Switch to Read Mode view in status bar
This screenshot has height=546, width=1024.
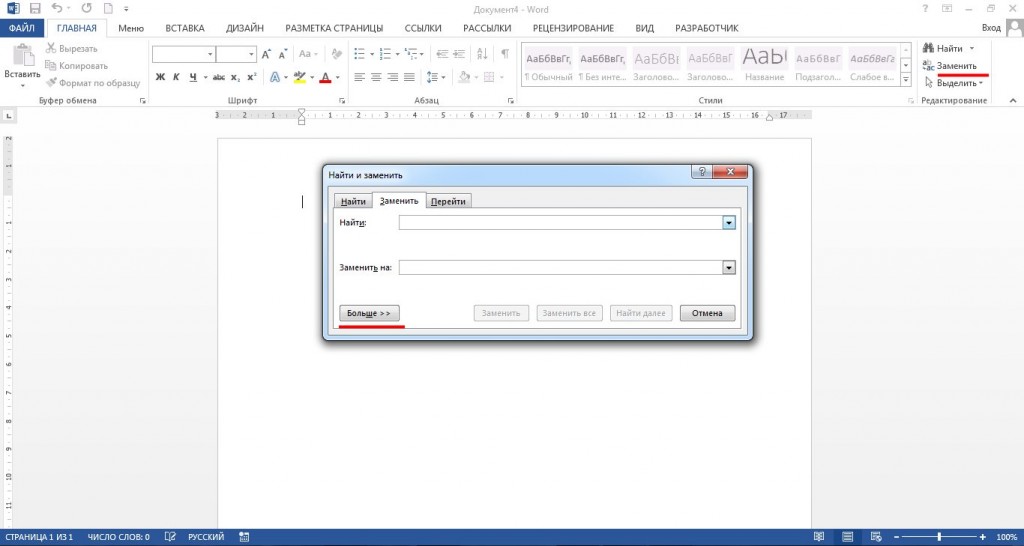(820, 537)
